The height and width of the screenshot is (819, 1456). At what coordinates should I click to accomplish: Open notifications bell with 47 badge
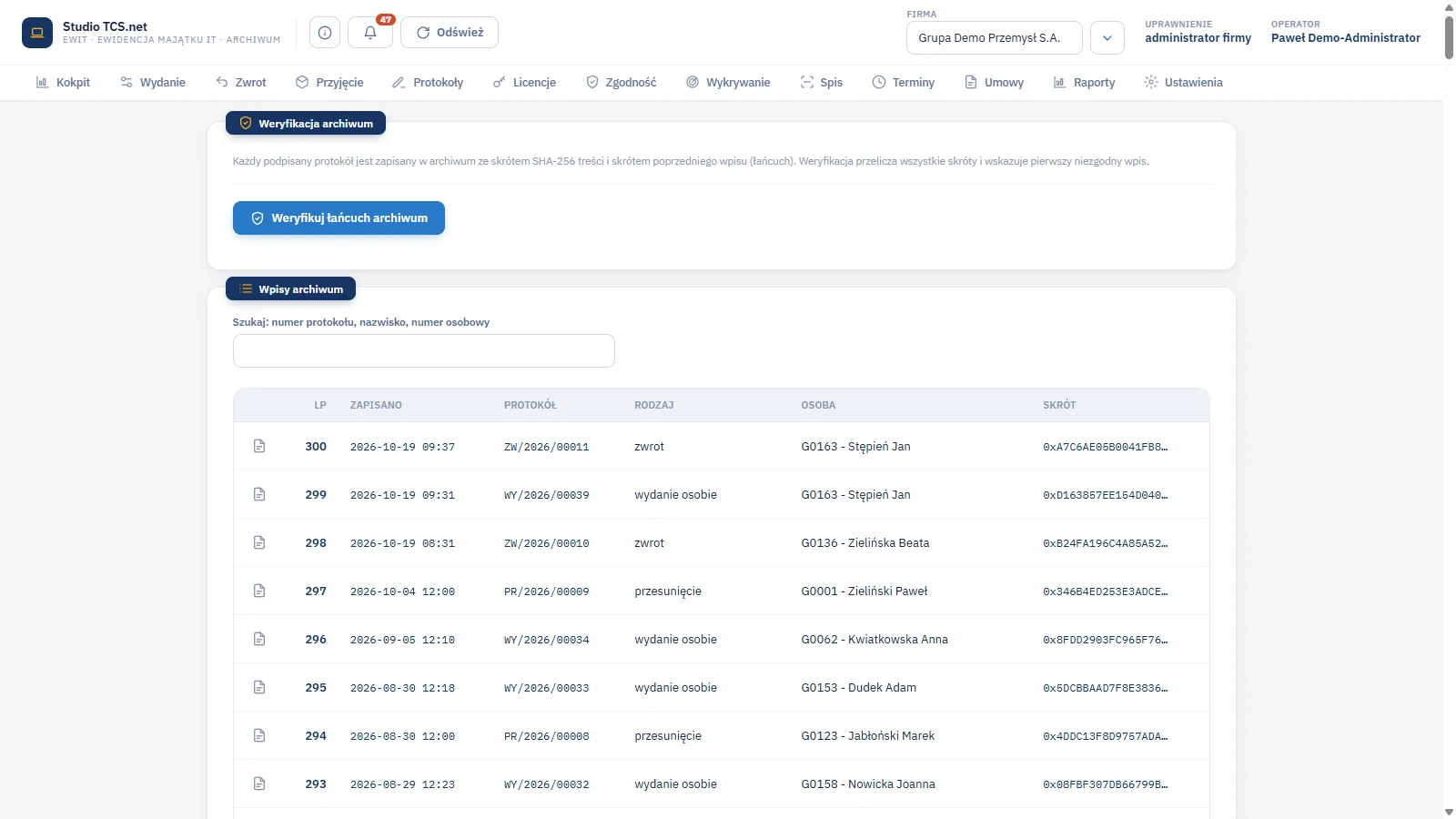tap(370, 33)
